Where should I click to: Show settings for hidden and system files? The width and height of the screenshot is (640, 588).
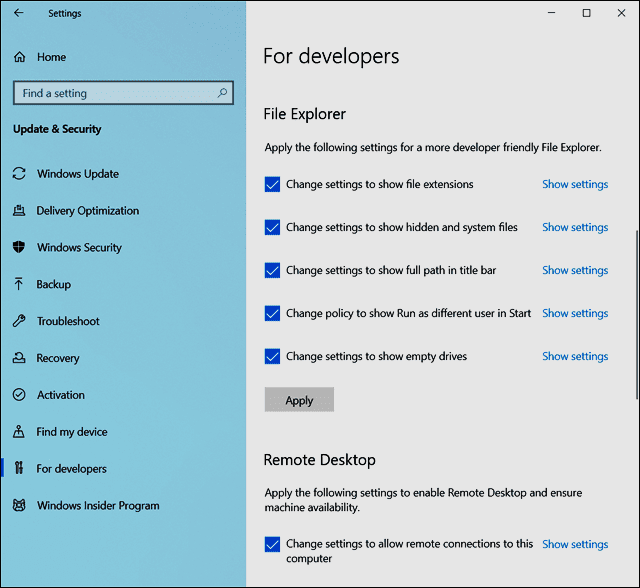click(x=575, y=227)
